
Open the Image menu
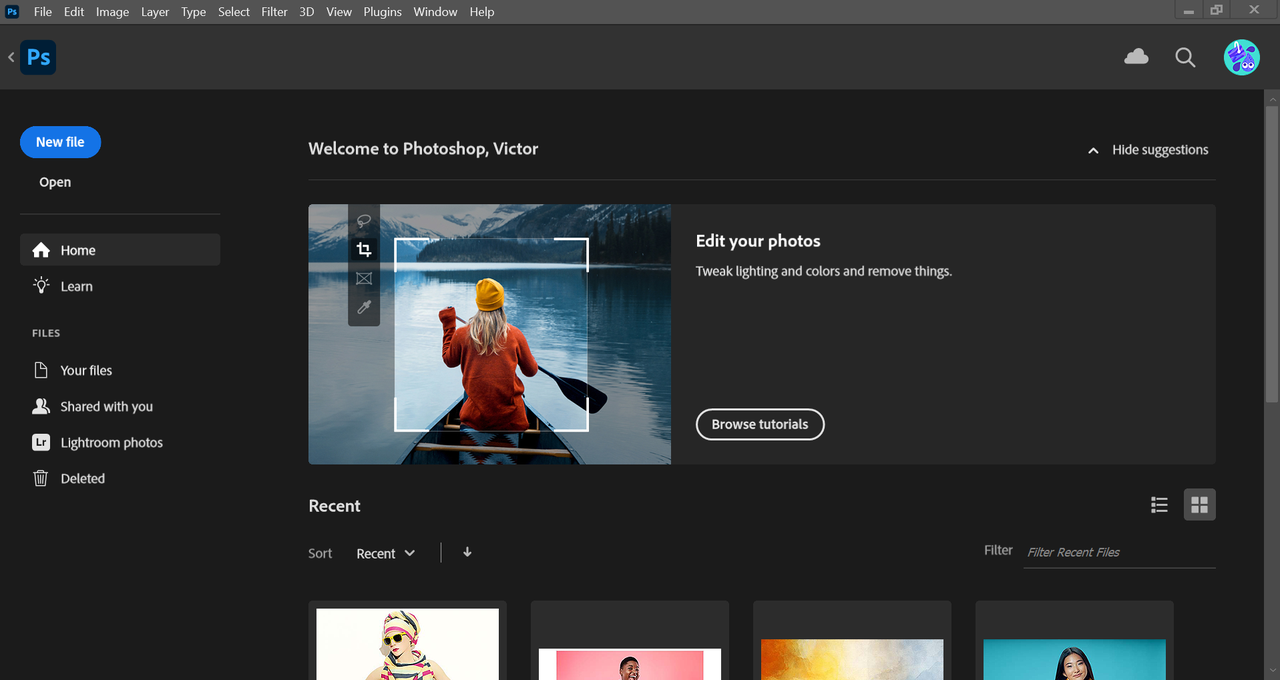click(x=112, y=12)
